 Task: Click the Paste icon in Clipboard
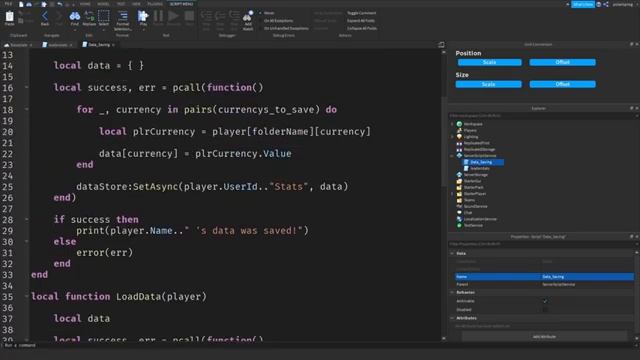(x=9, y=17)
